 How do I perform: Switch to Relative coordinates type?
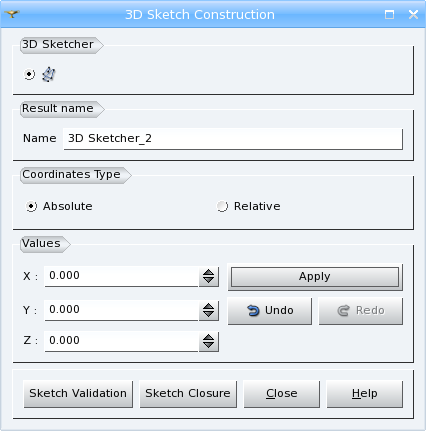pos(222,206)
